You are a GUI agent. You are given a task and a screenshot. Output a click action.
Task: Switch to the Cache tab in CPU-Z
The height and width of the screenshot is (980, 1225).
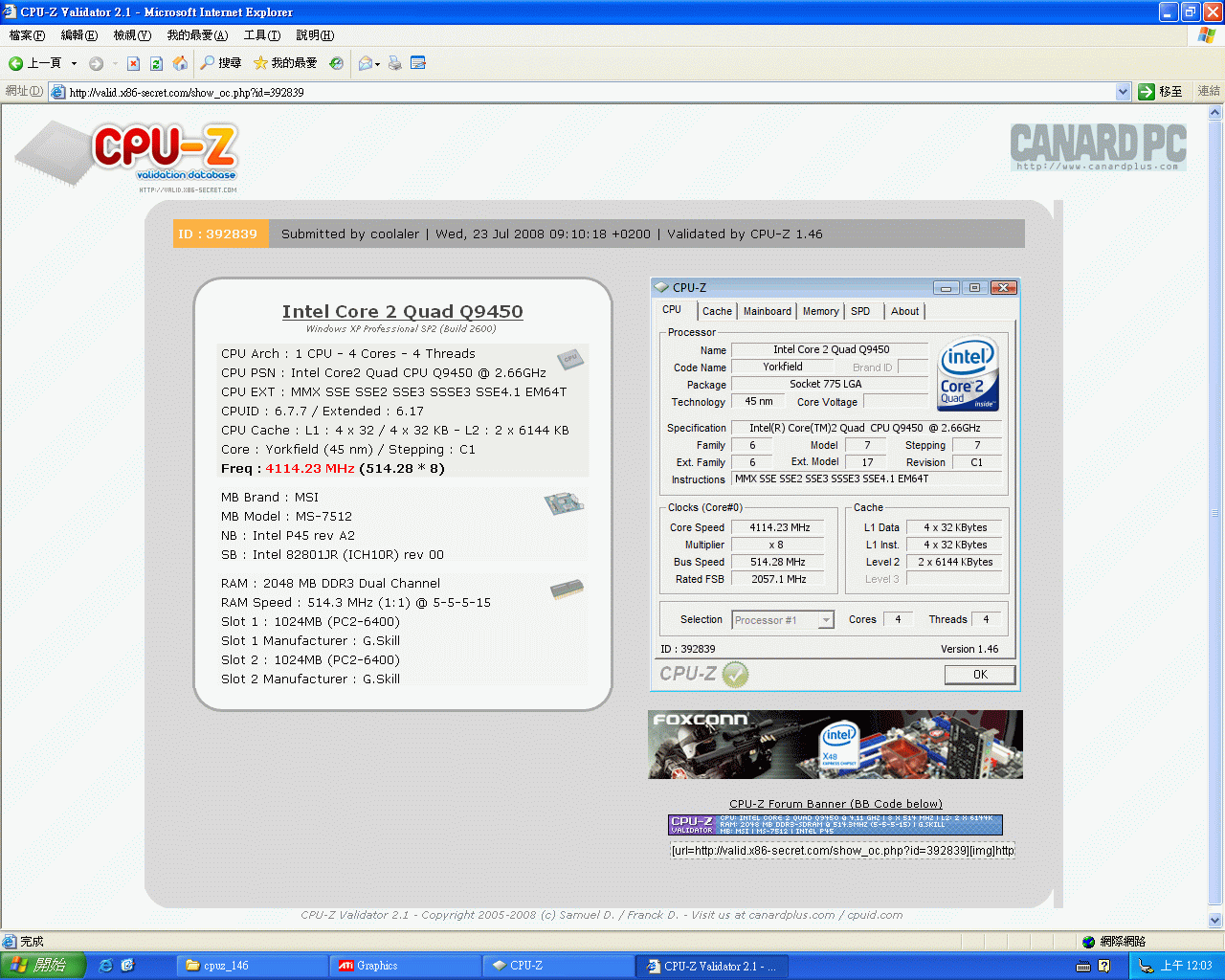click(717, 311)
